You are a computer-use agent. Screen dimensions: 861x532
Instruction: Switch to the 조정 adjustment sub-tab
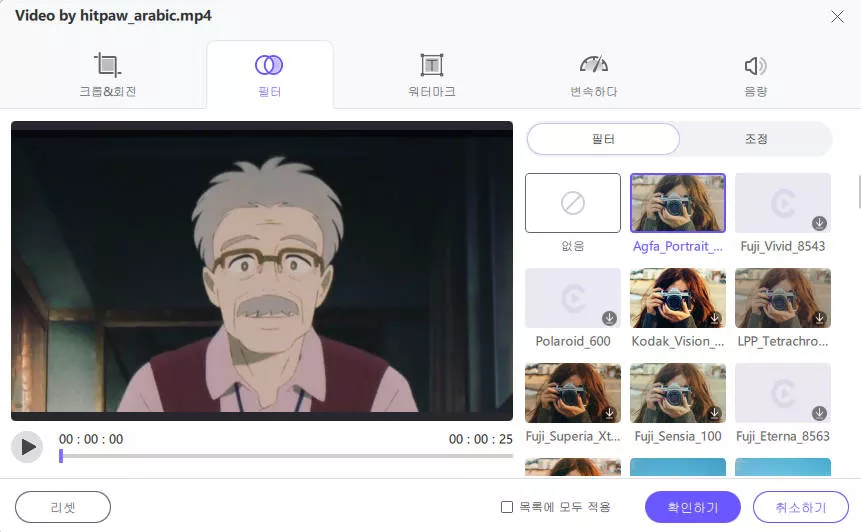coord(756,139)
